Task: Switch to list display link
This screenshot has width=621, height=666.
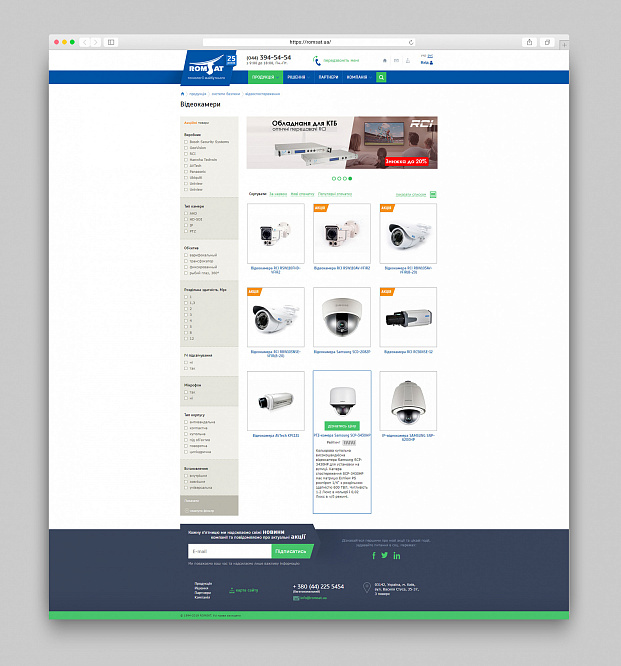Action: 411,195
